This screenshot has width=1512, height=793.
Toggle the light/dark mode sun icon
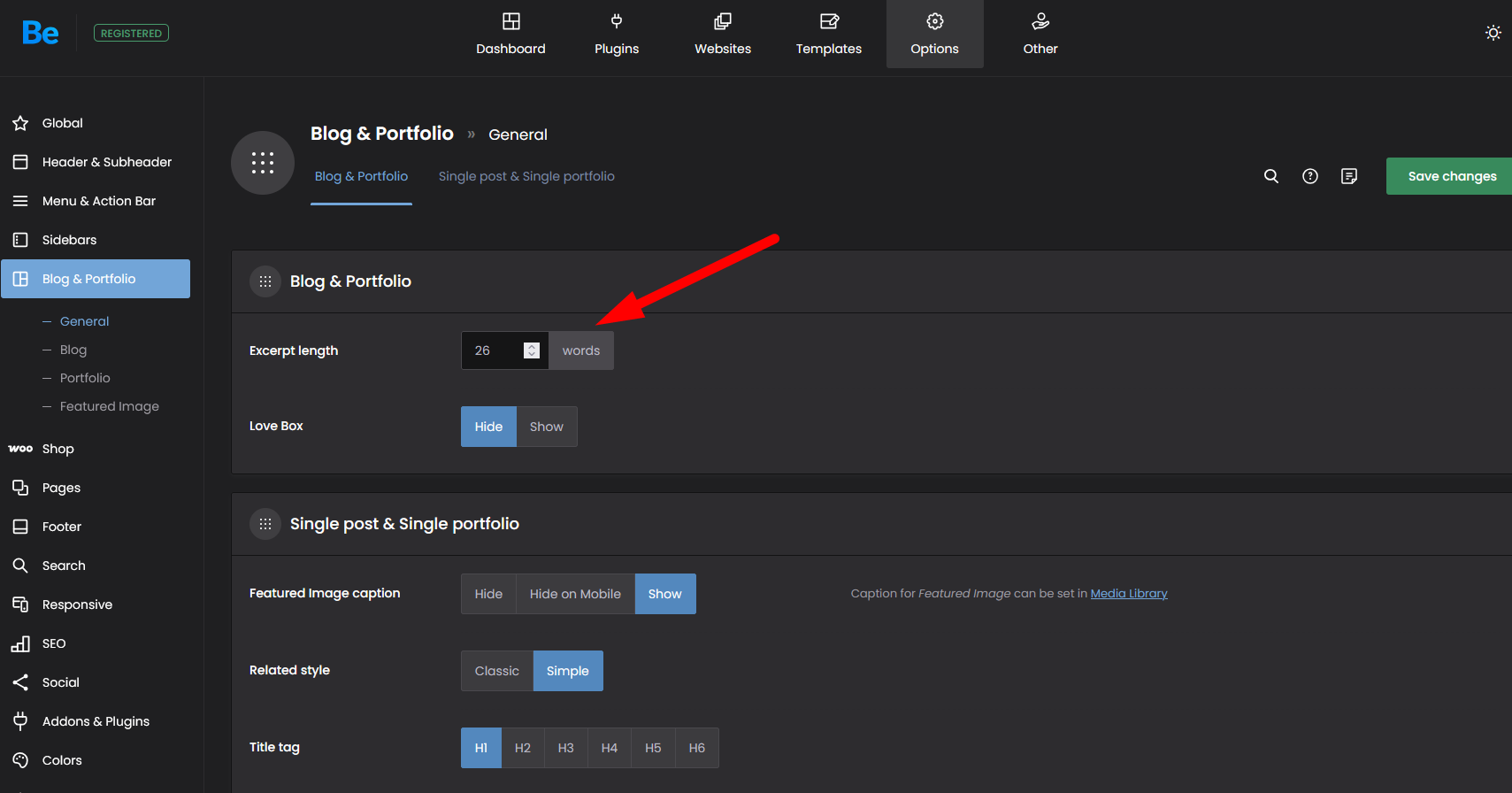1493,33
